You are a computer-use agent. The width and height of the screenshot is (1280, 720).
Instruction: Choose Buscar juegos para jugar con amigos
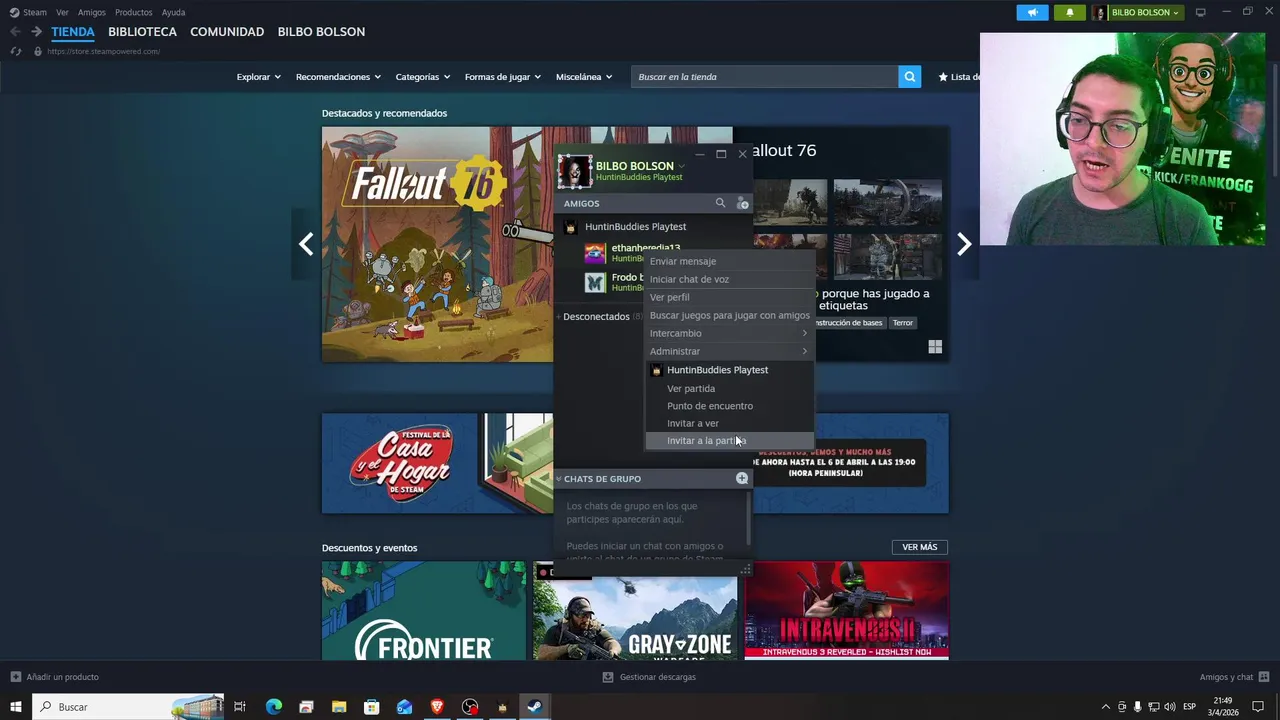(x=729, y=315)
